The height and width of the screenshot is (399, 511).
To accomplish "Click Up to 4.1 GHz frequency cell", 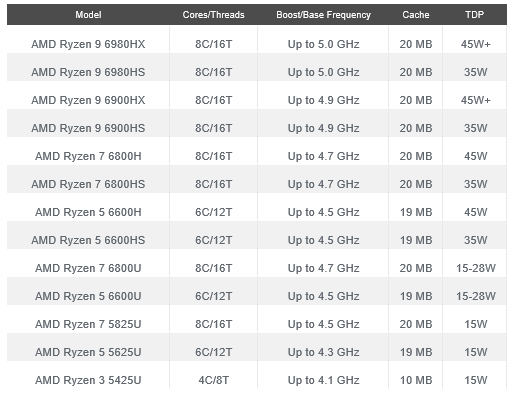I will [x=323, y=380].
